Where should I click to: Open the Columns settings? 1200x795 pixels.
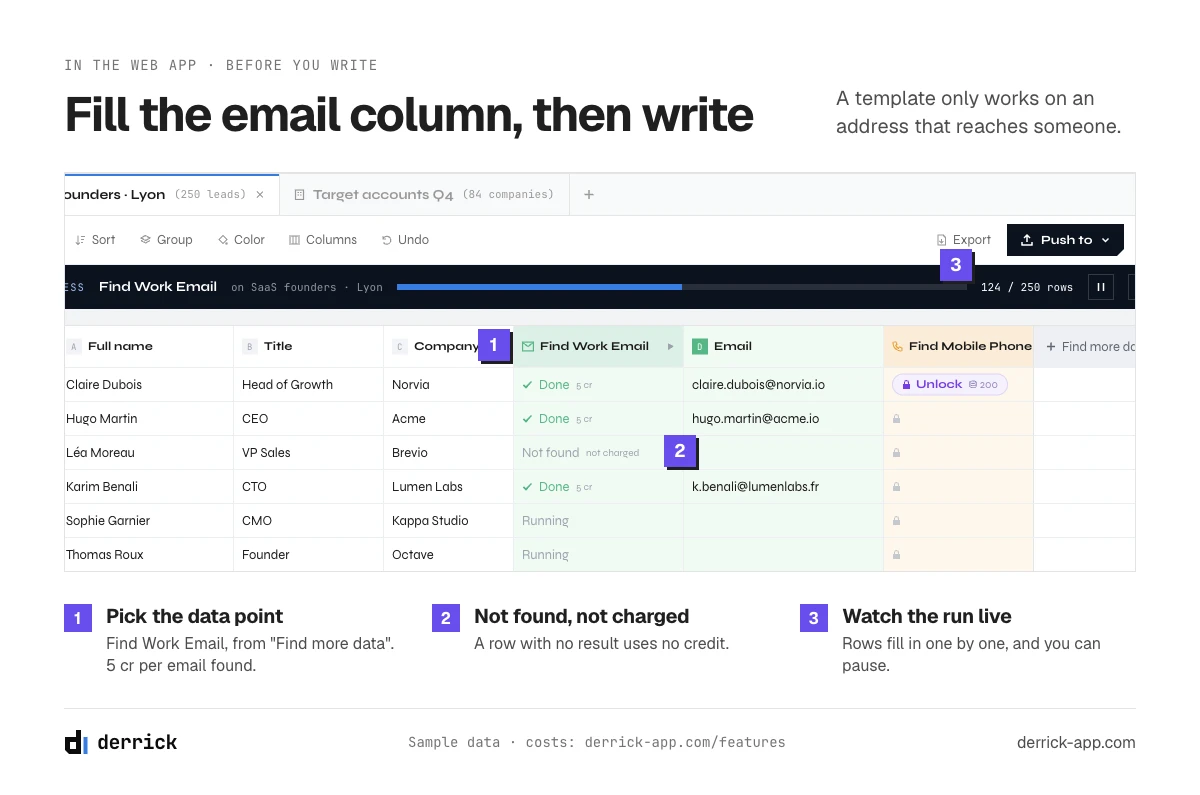point(323,240)
